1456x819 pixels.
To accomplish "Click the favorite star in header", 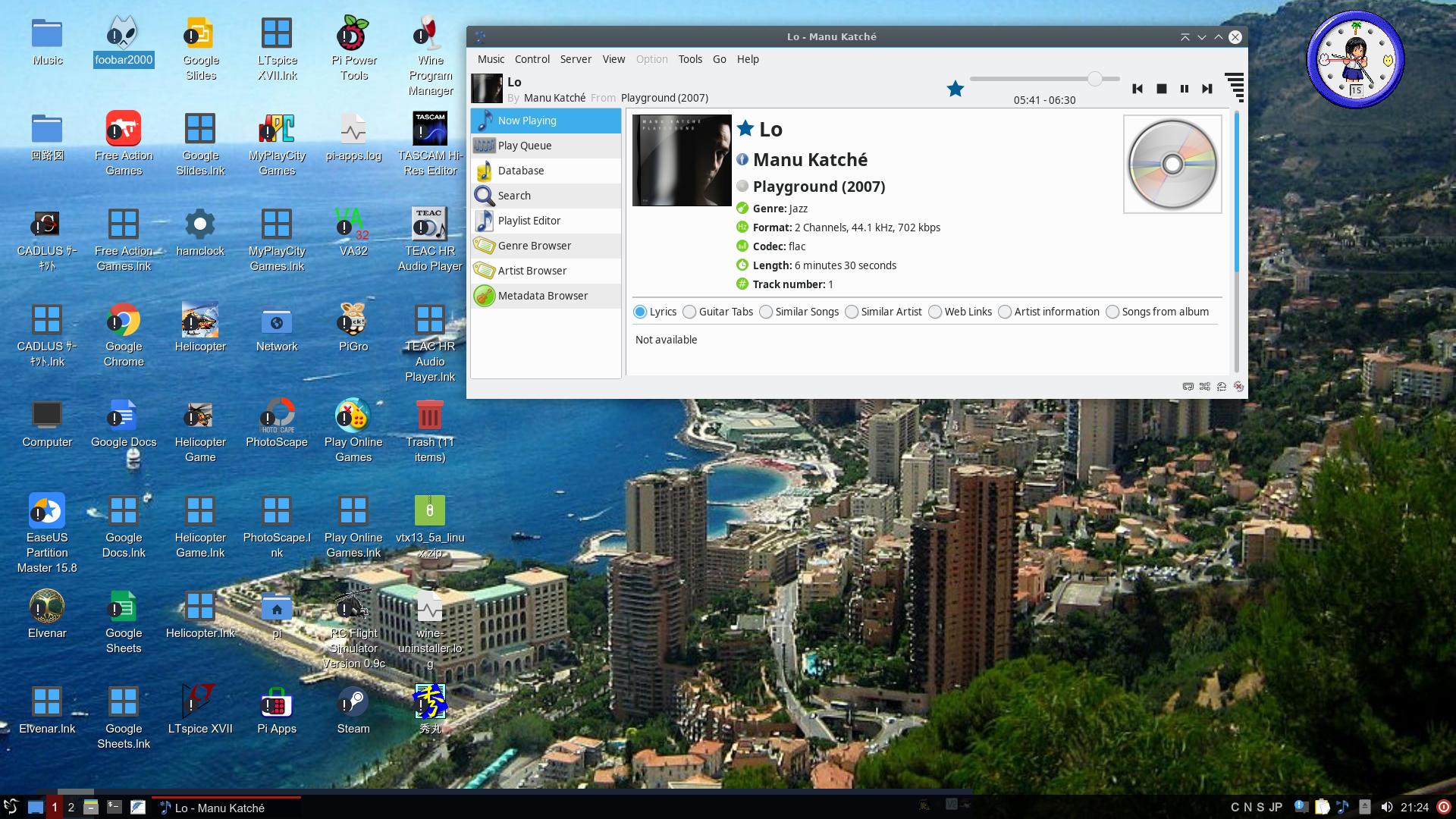I will pos(955,89).
